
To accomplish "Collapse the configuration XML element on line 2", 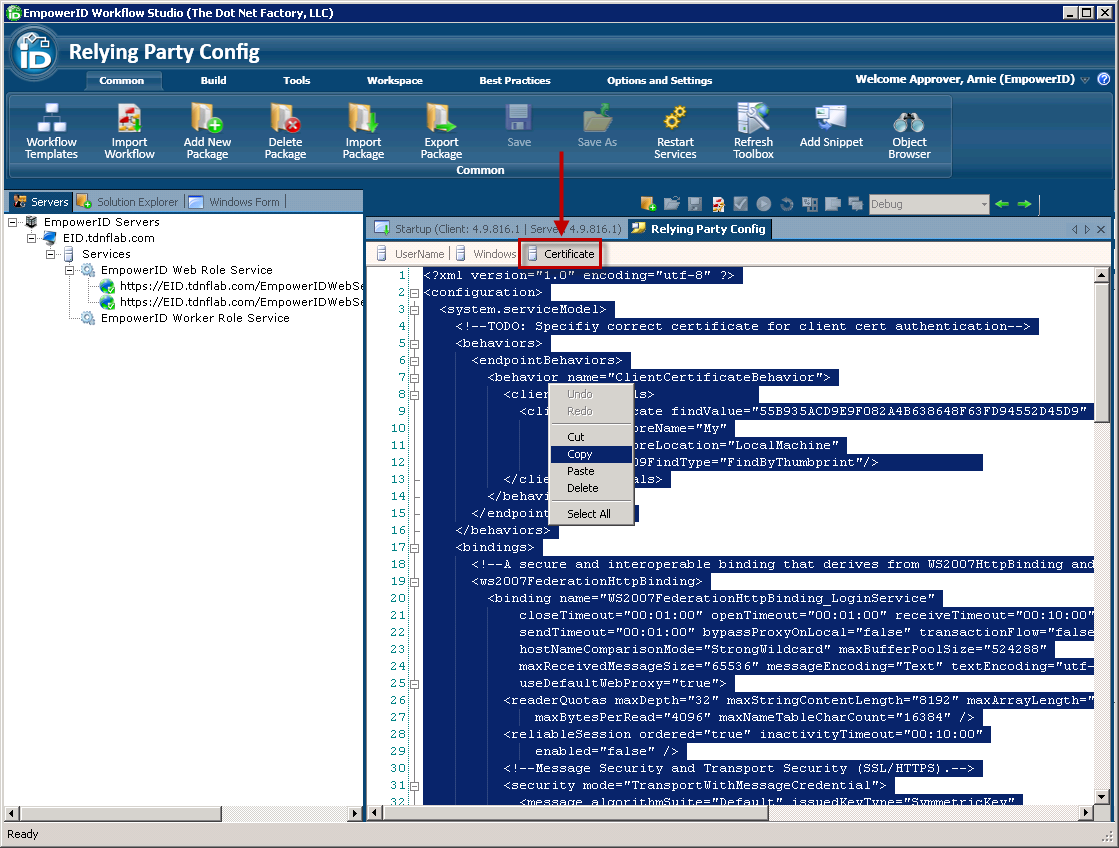I will pos(414,293).
